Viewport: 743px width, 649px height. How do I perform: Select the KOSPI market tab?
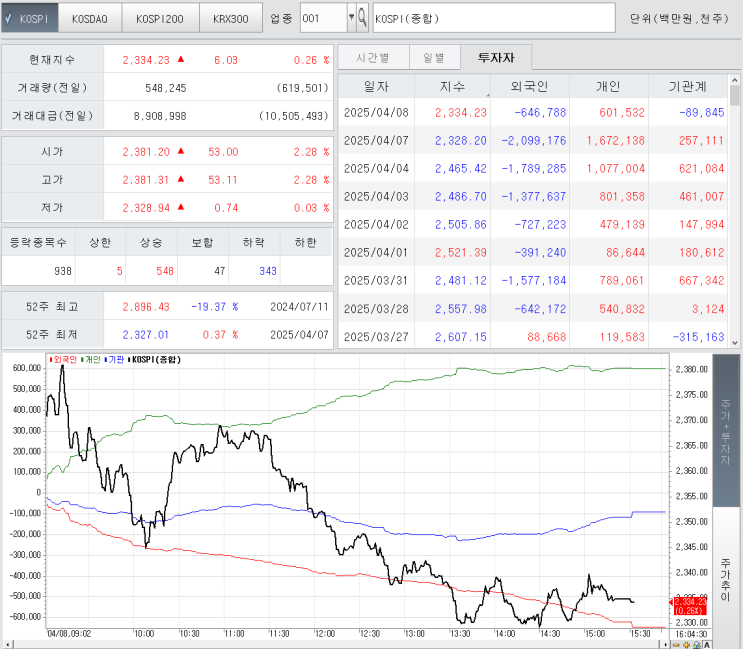tap(30, 18)
